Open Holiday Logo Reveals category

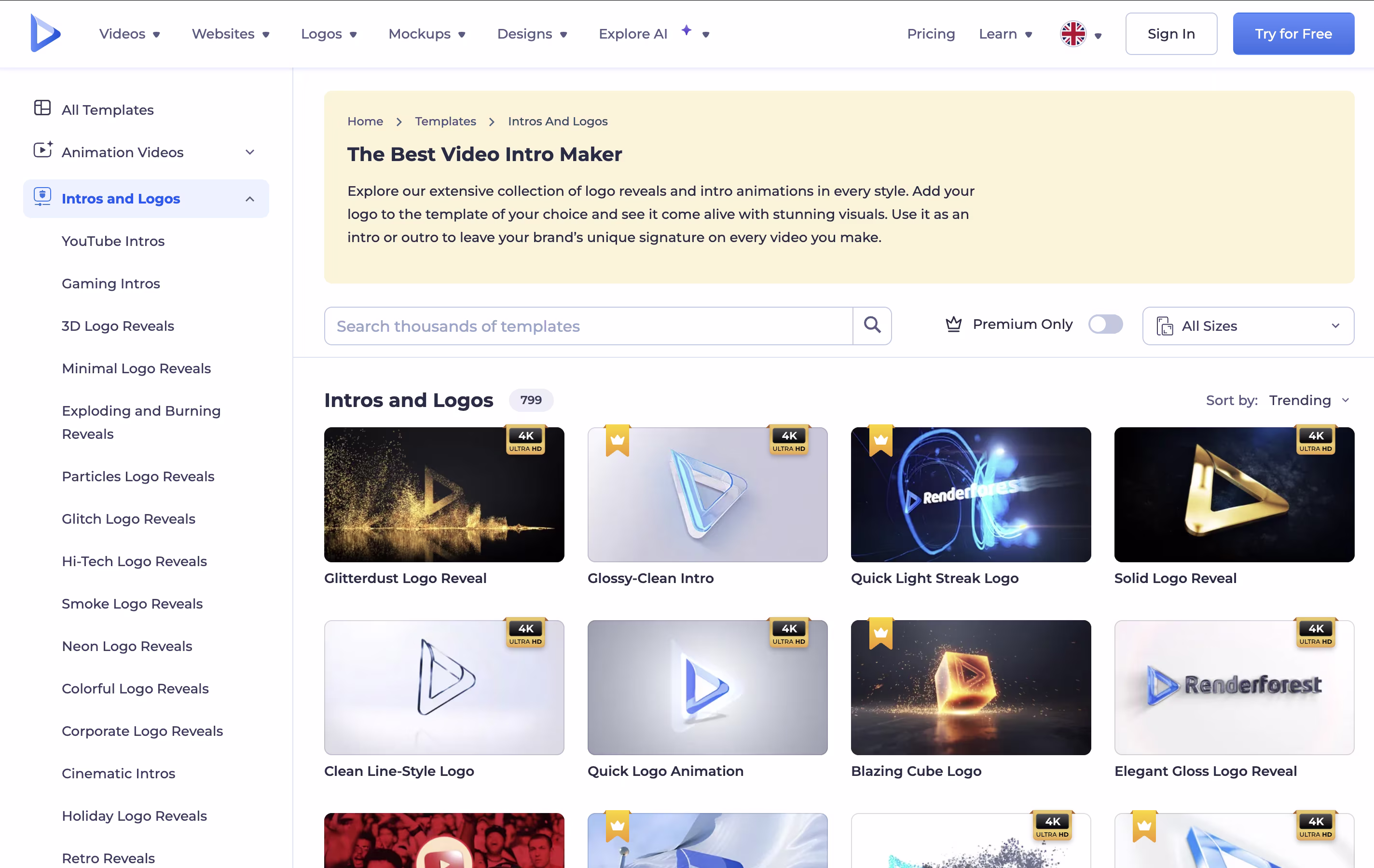(134, 816)
